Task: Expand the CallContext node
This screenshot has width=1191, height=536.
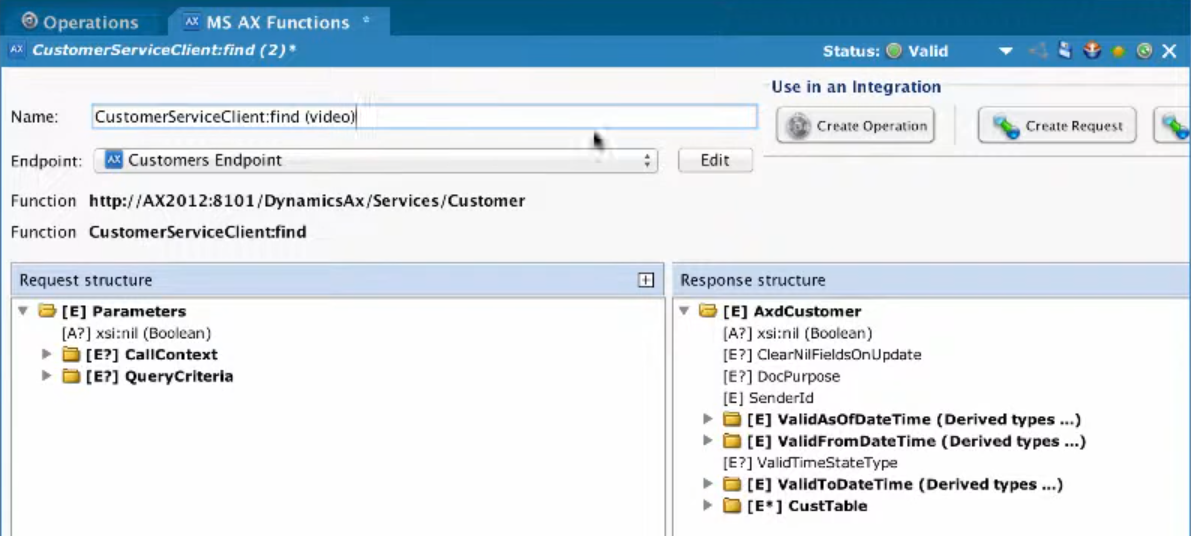Action: (x=46, y=355)
